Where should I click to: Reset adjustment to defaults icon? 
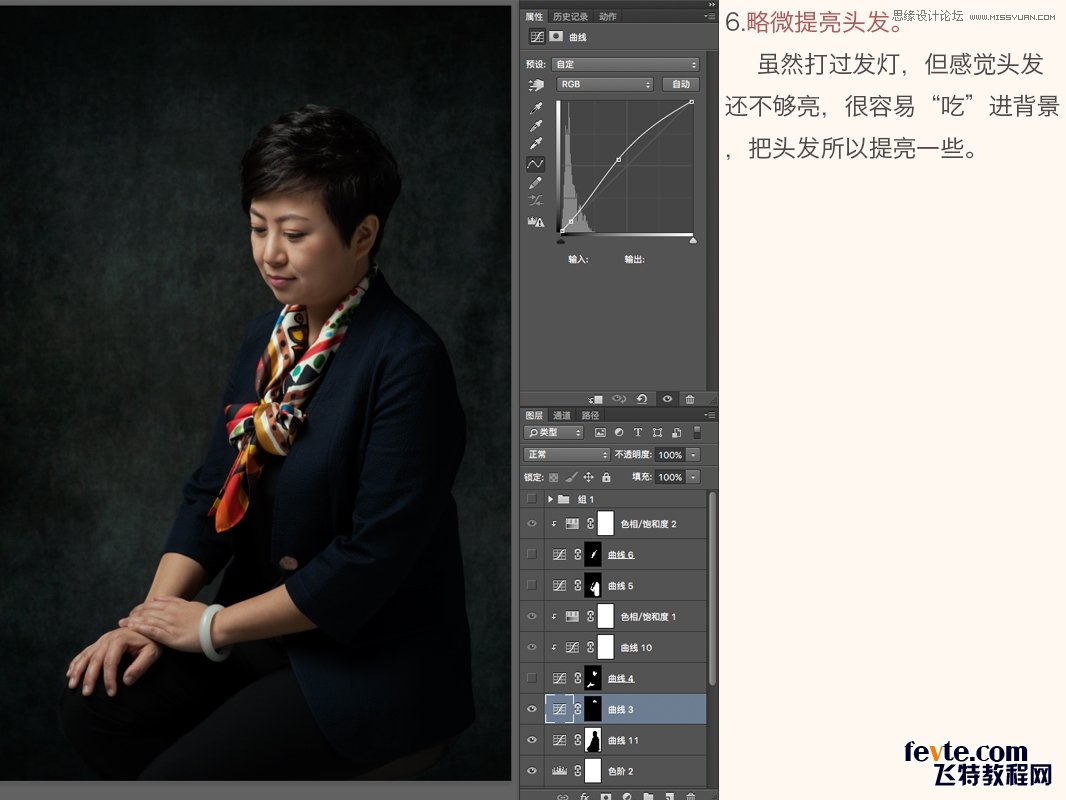click(642, 399)
